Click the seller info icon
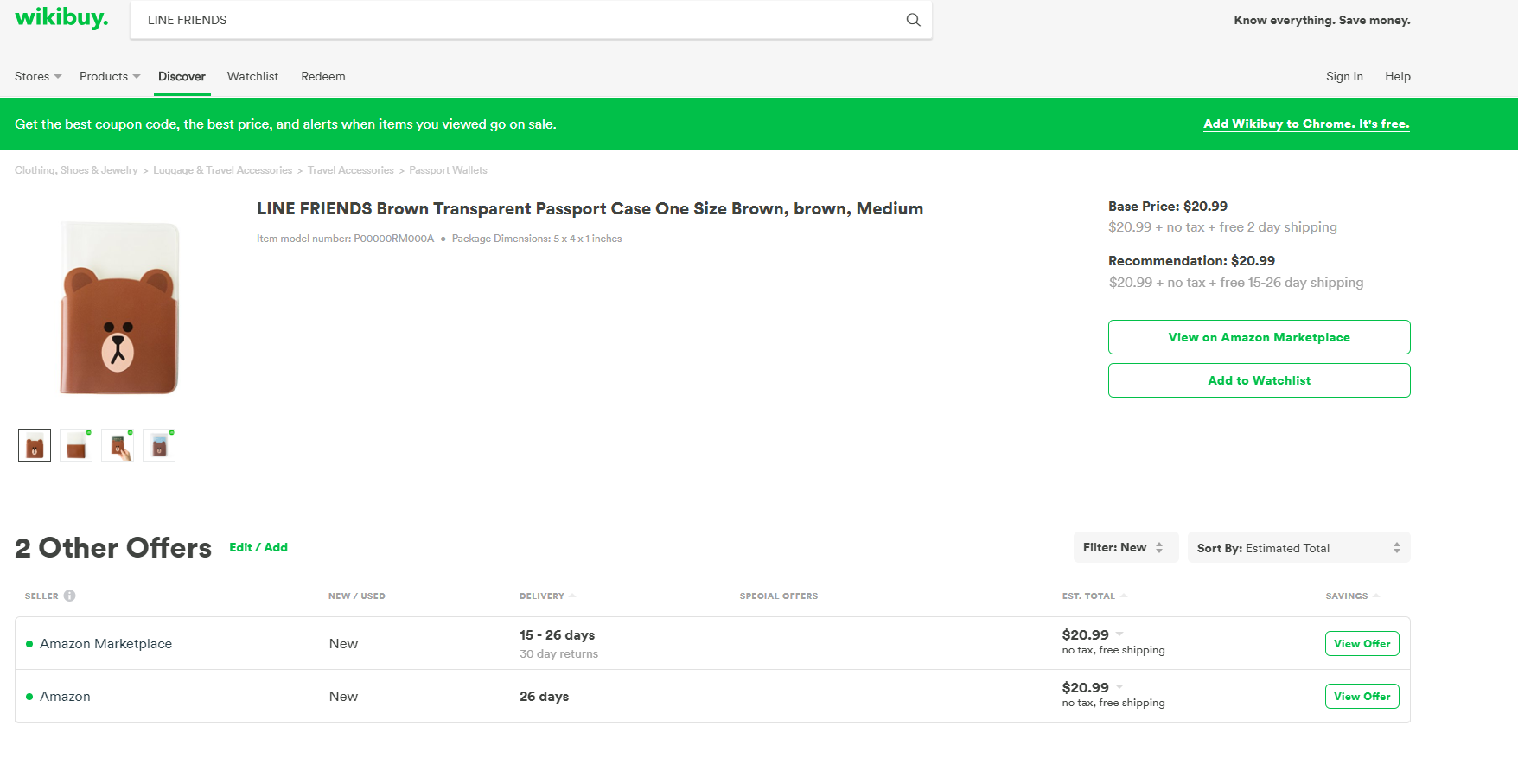This screenshot has height=784, width=1518. click(70, 596)
